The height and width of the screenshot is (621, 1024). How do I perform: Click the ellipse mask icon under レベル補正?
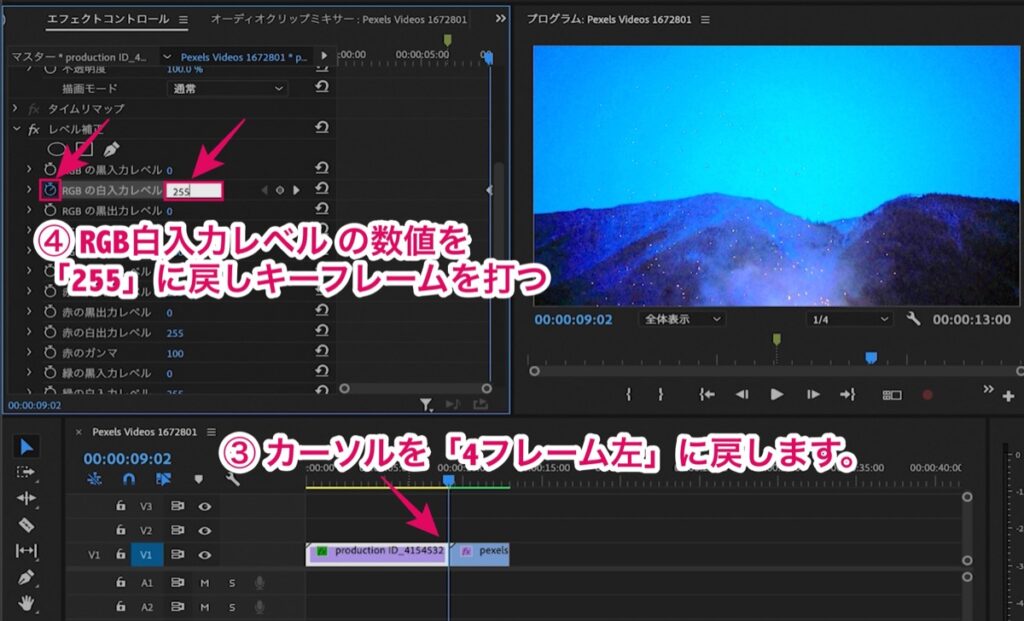pos(57,150)
